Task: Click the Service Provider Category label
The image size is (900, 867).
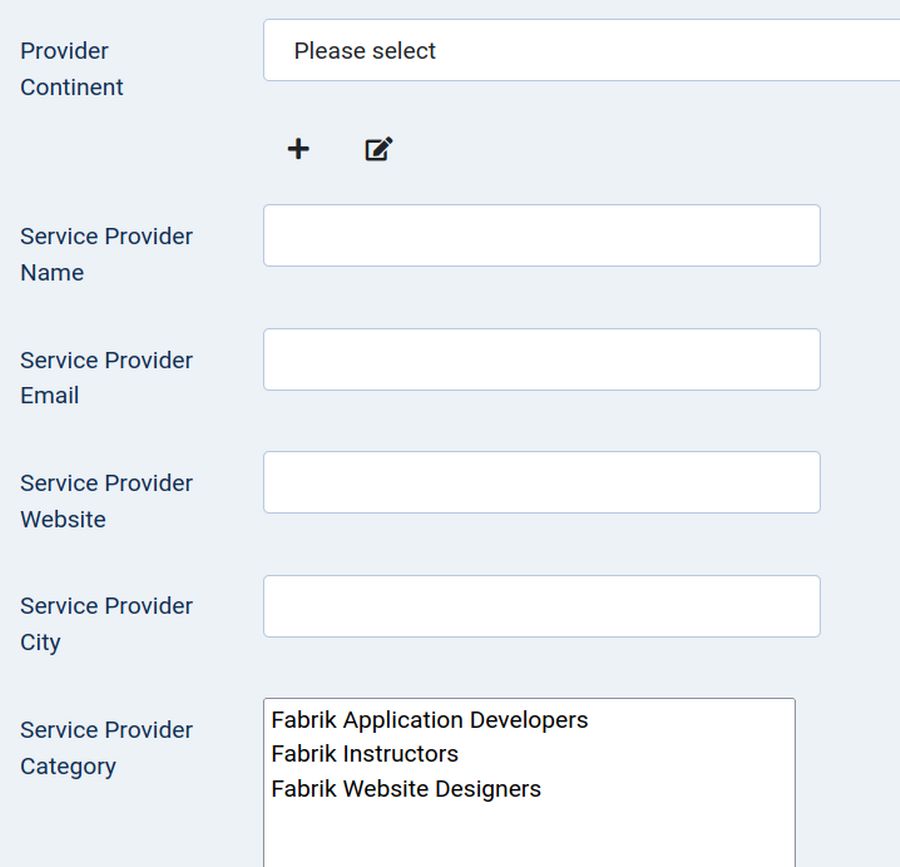Action: (x=106, y=748)
